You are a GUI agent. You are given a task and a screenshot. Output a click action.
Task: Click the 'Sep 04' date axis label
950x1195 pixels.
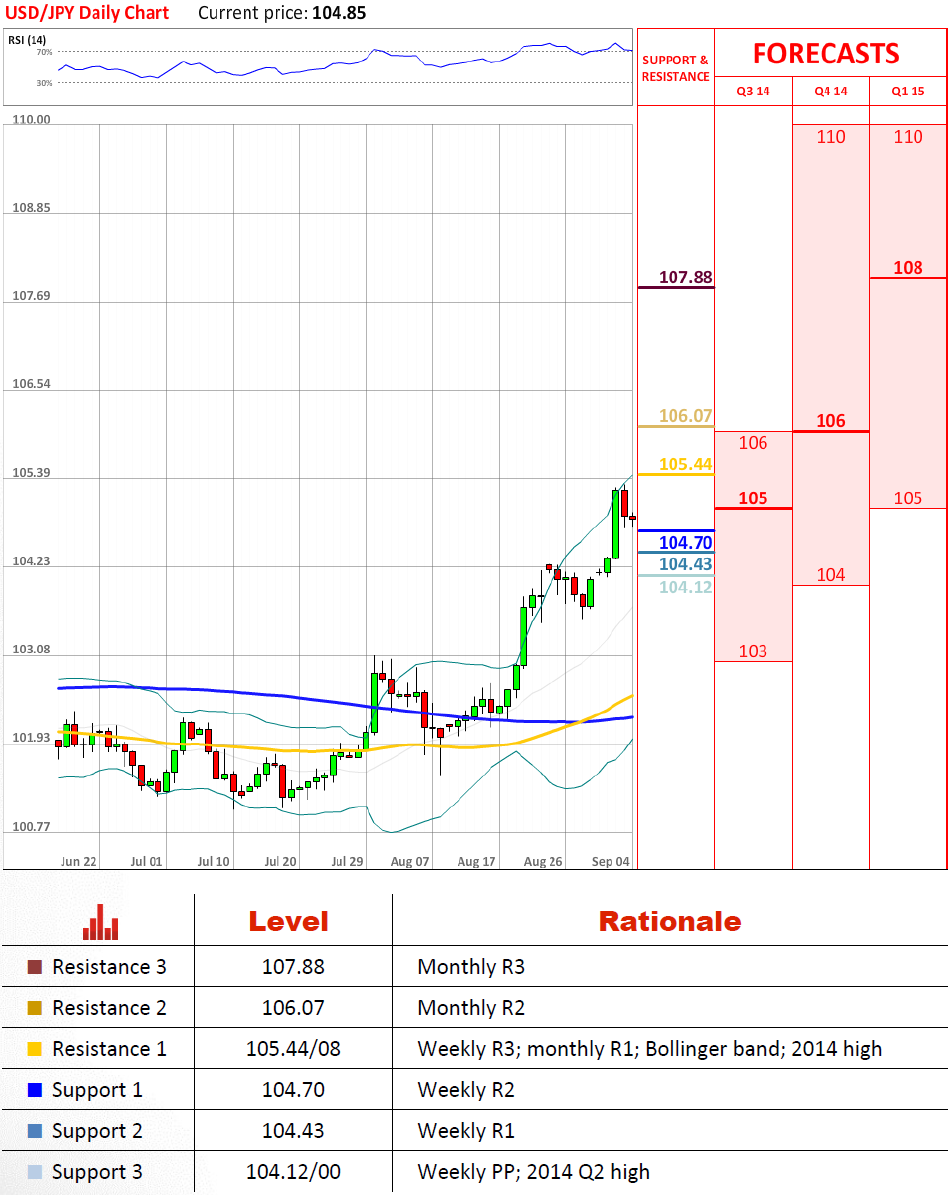click(x=610, y=861)
